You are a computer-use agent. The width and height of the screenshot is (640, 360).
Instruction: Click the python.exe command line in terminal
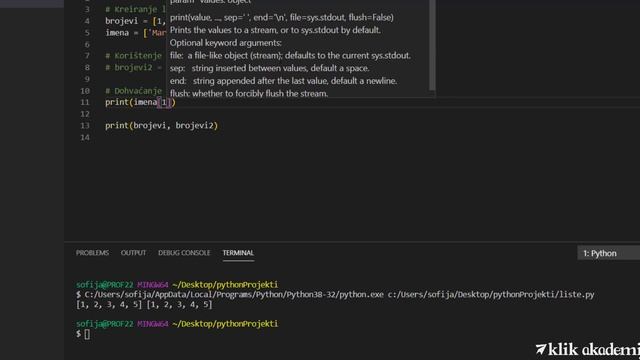(x=335, y=294)
